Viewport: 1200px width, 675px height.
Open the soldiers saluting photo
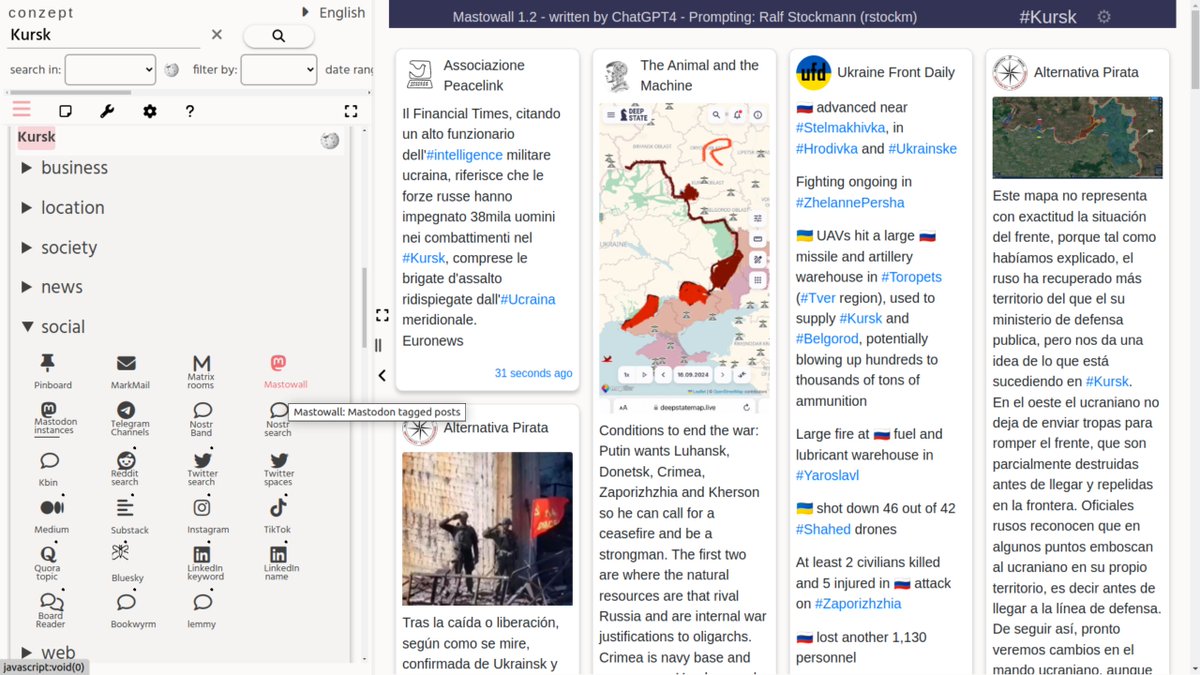(x=487, y=528)
